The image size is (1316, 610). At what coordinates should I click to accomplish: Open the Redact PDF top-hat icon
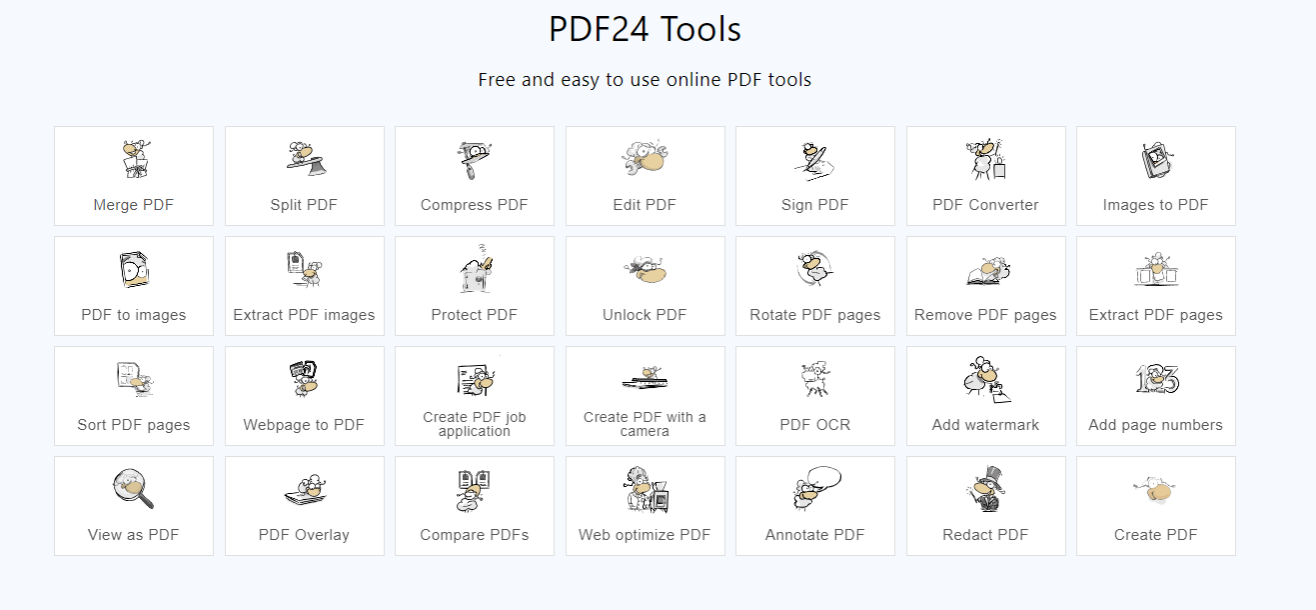(x=986, y=489)
